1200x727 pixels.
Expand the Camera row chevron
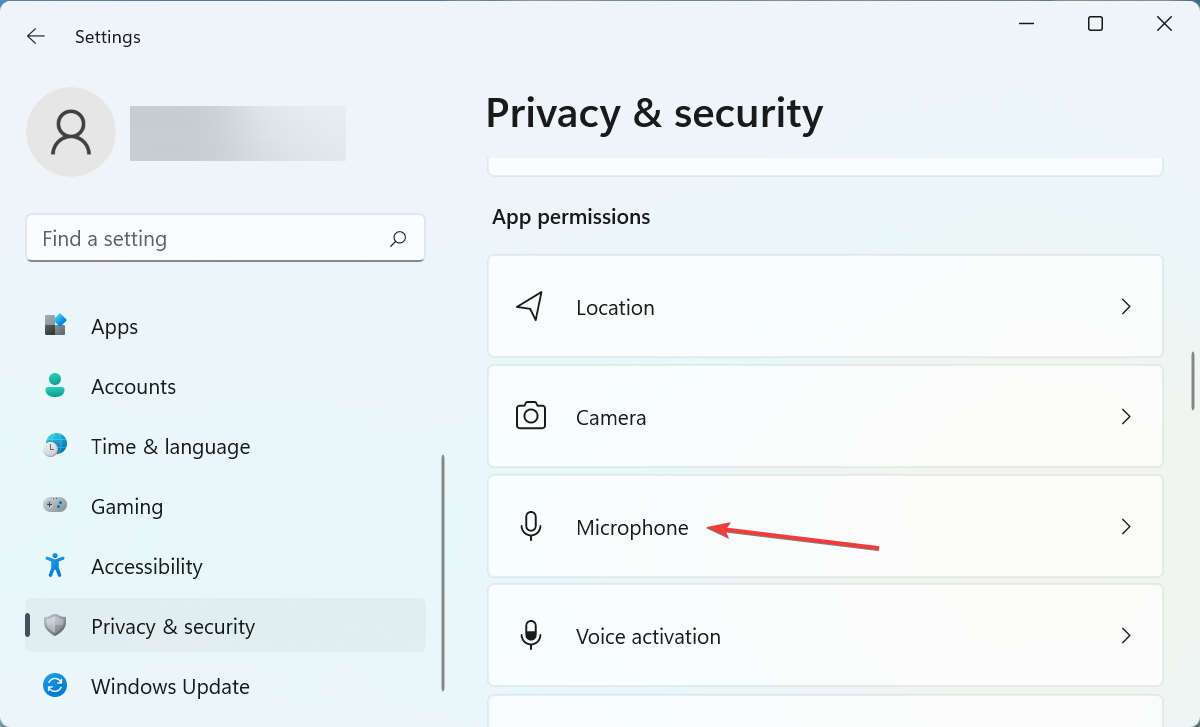[x=1126, y=417]
